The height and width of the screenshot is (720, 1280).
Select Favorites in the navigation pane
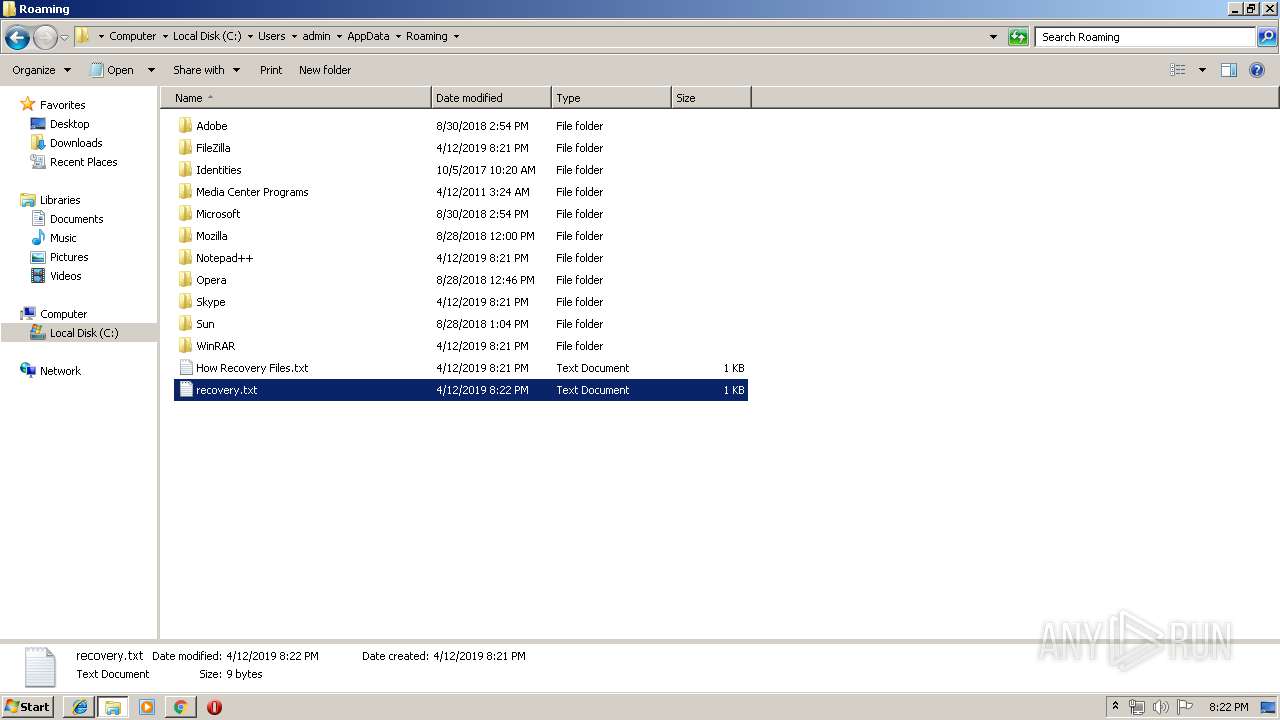(x=62, y=105)
